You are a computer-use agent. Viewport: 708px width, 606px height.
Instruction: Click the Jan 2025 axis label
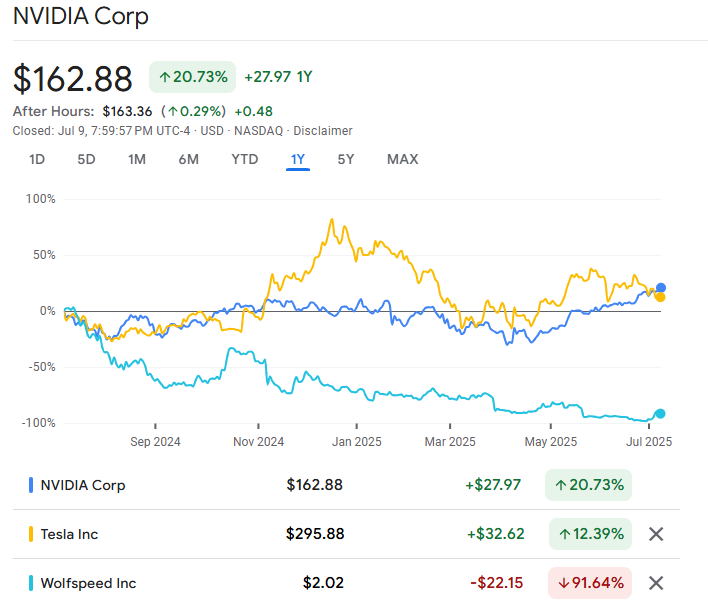357,442
